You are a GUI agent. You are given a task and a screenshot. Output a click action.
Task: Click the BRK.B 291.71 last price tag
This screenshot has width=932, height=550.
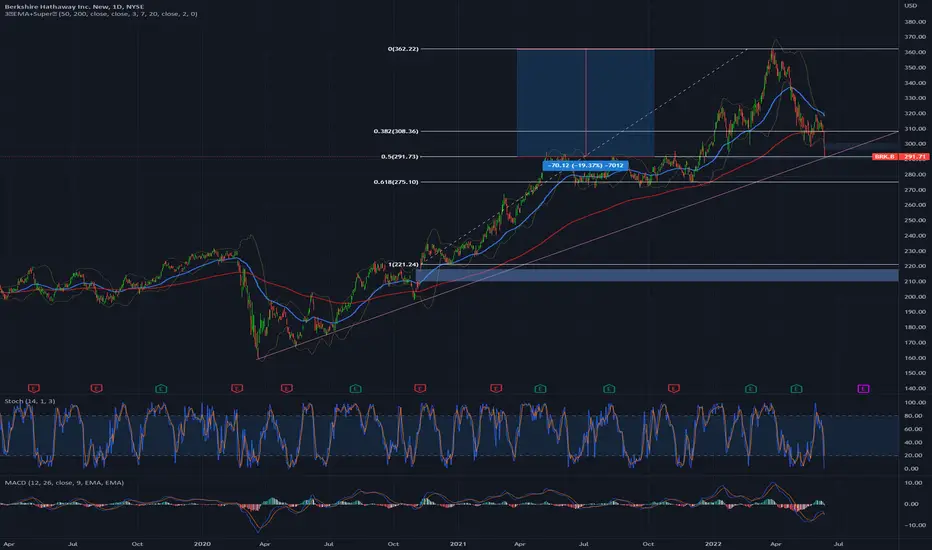900,156
